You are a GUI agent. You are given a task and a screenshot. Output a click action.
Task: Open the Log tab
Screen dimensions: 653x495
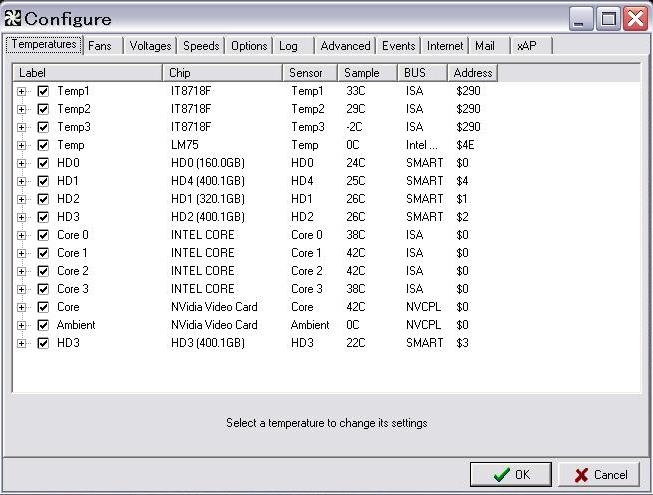tap(293, 45)
